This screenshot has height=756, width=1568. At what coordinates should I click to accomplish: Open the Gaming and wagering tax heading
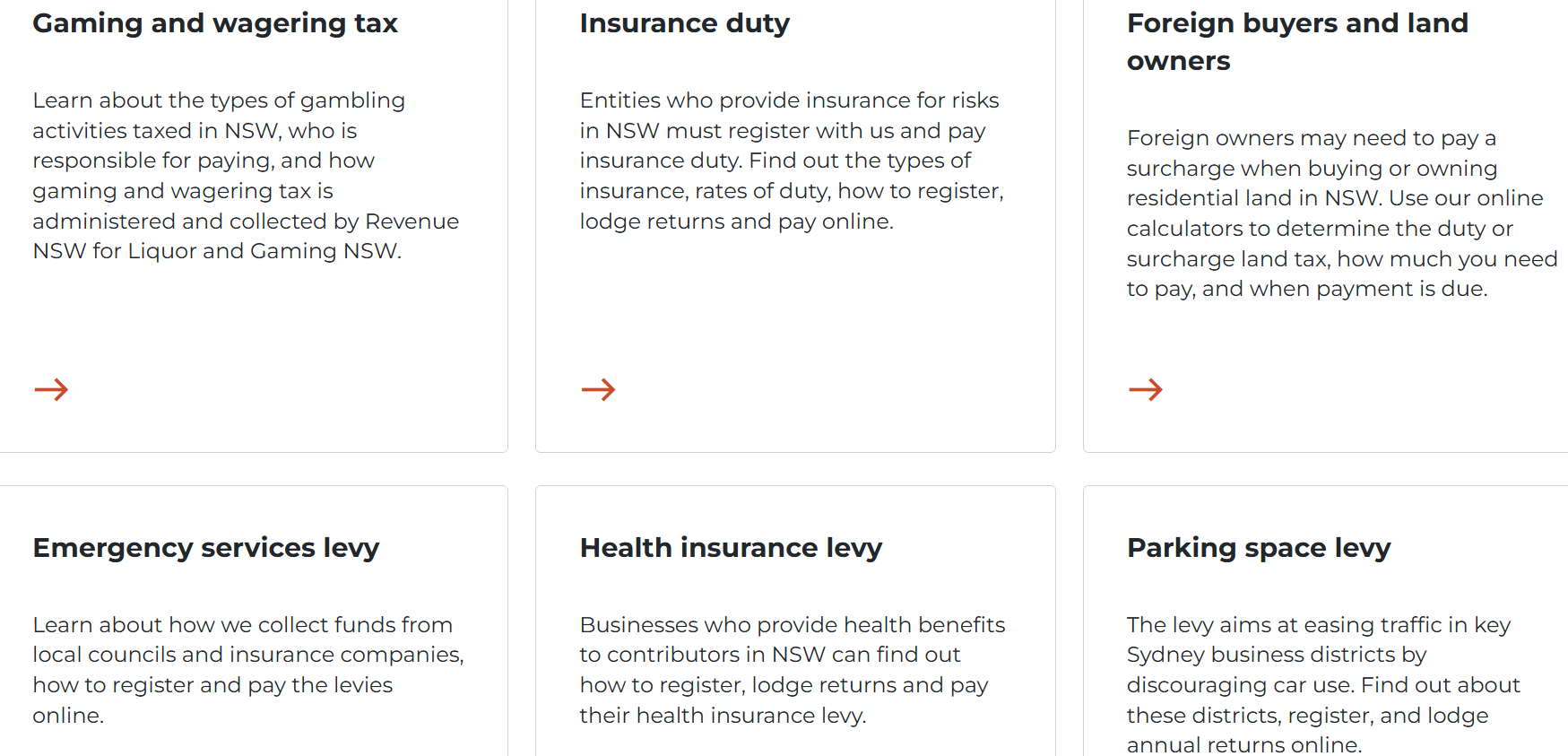click(215, 23)
